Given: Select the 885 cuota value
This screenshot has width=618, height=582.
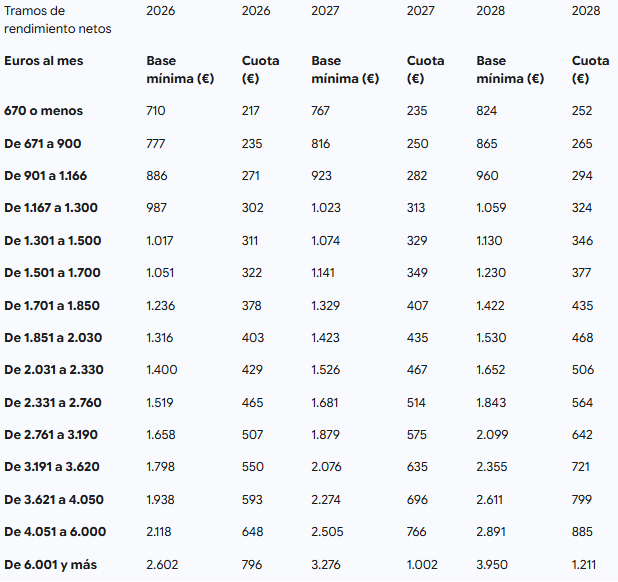Looking at the screenshot, I should (x=583, y=531).
